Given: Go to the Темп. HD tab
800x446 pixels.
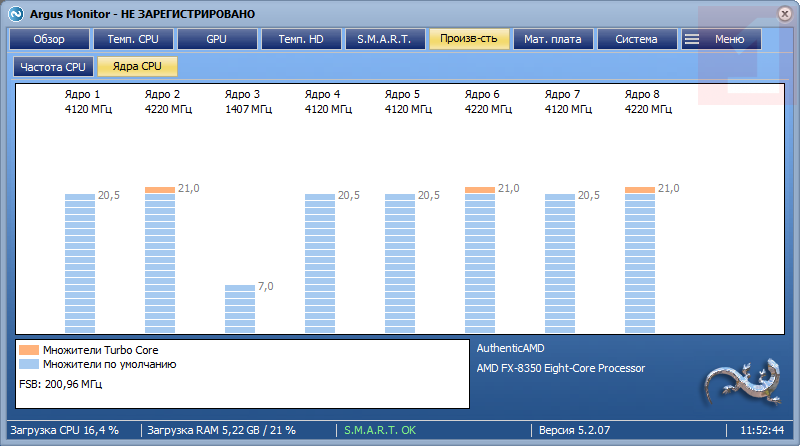Looking at the screenshot, I should 301,39.
